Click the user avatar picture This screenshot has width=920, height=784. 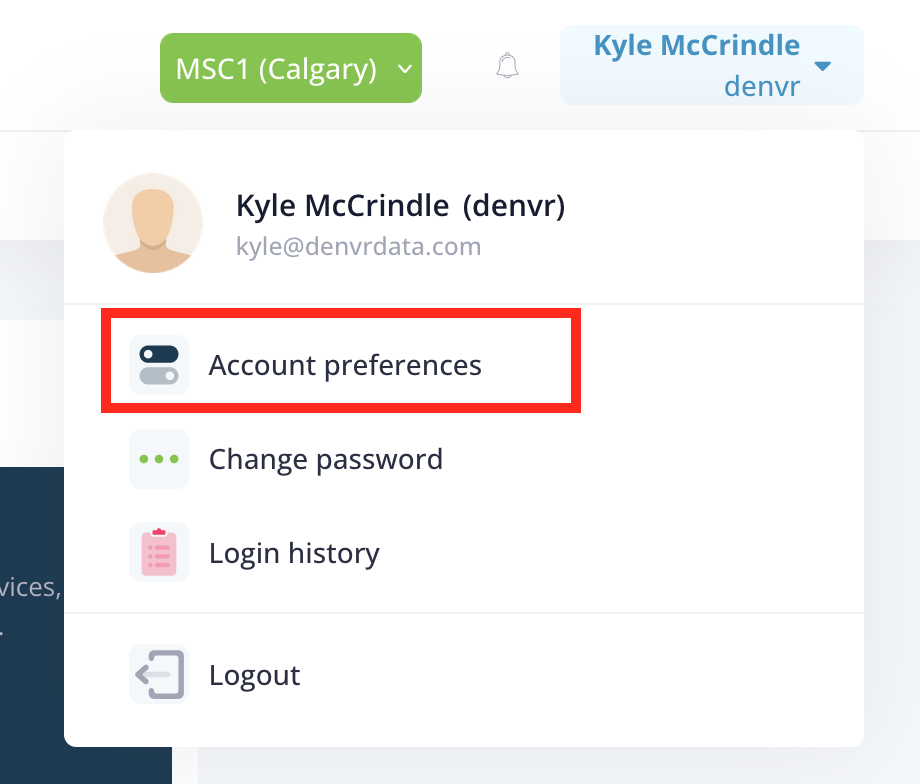(x=153, y=223)
